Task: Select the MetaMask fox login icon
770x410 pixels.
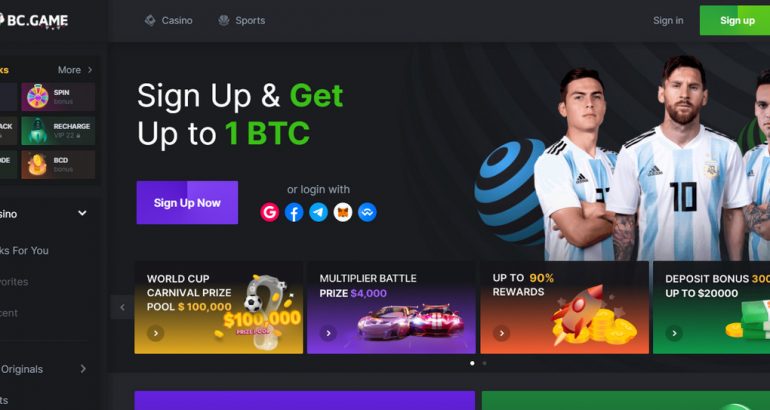Action: pos(343,212)
